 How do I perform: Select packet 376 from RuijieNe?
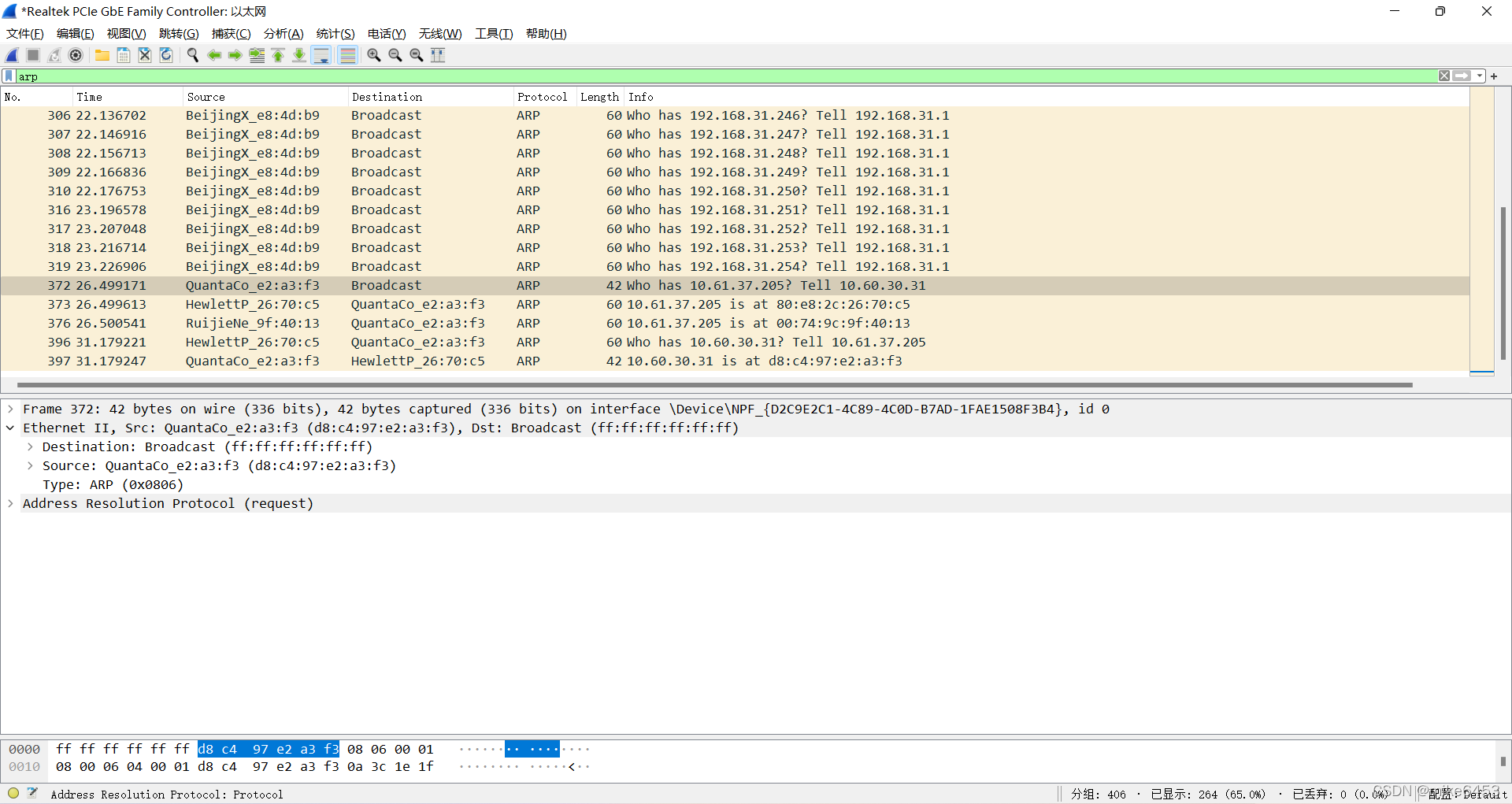(x=735, y=324)
